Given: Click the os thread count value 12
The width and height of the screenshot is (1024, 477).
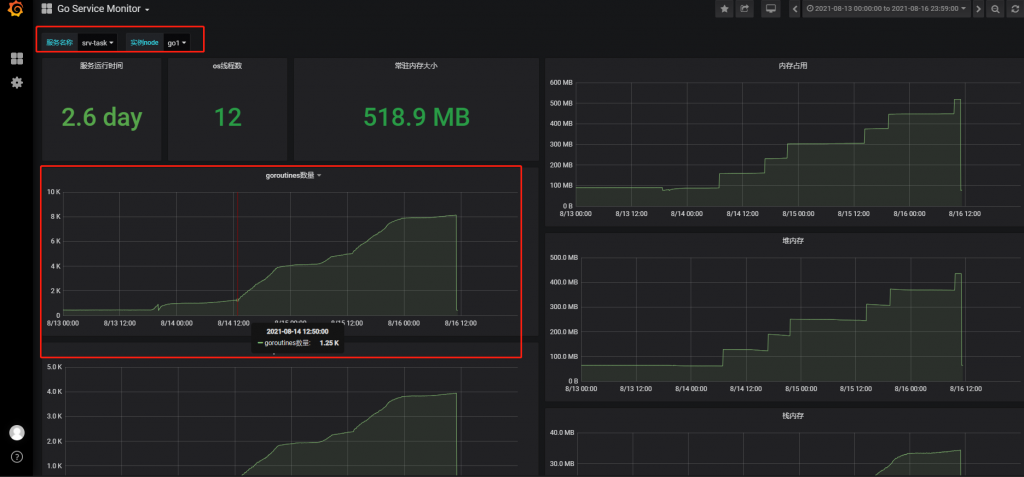Looking at the screenshot, I should [228, 117].
